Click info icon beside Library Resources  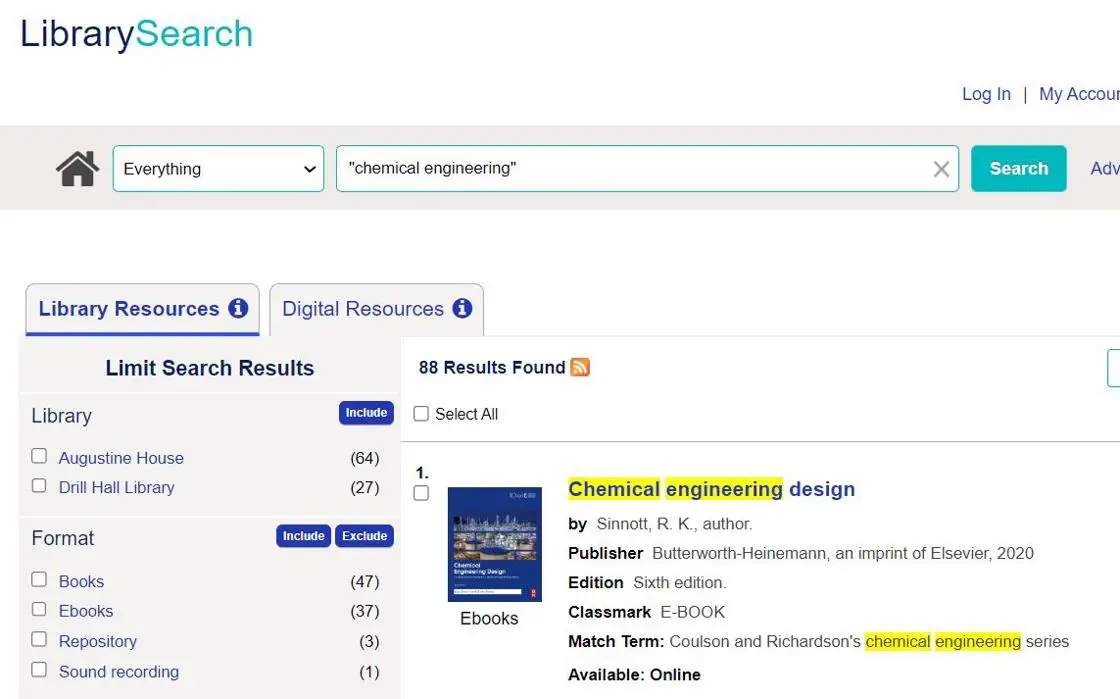coord(238,308)
